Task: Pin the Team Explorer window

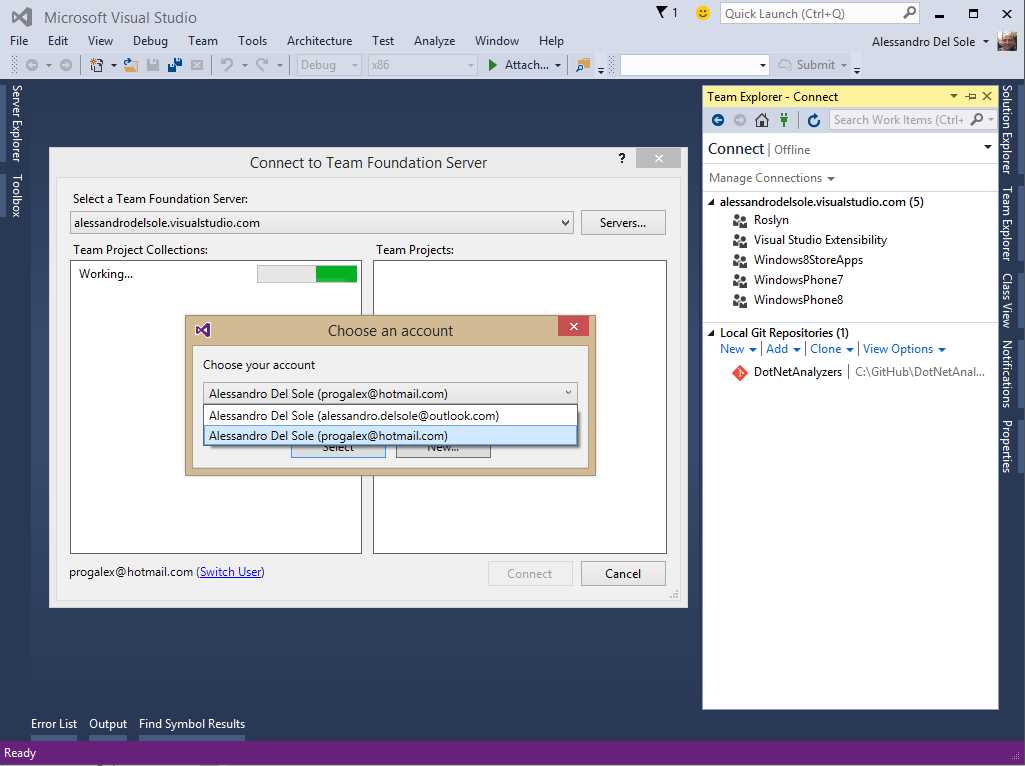Action: tap(969, 95)
